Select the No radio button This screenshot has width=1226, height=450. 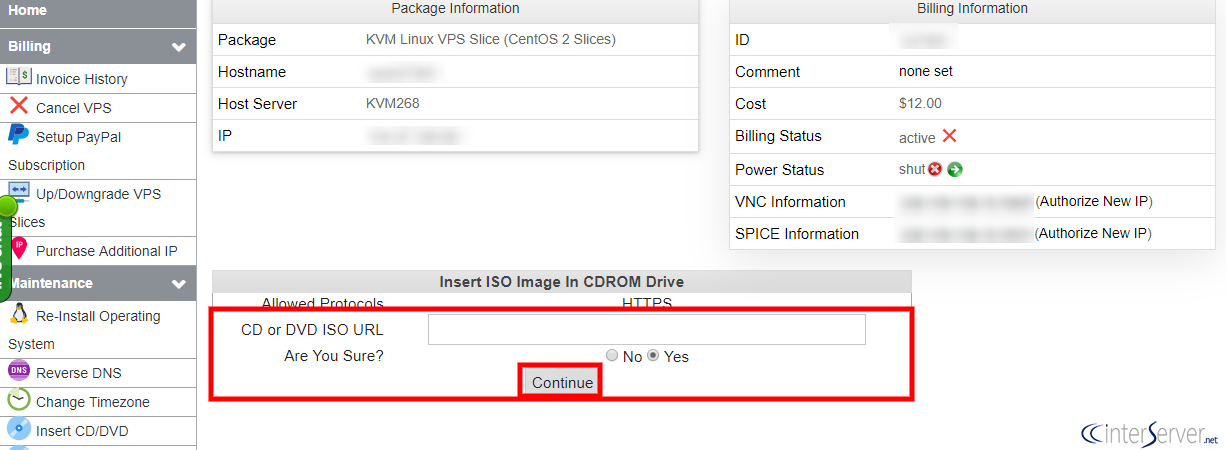click(612, 355)
